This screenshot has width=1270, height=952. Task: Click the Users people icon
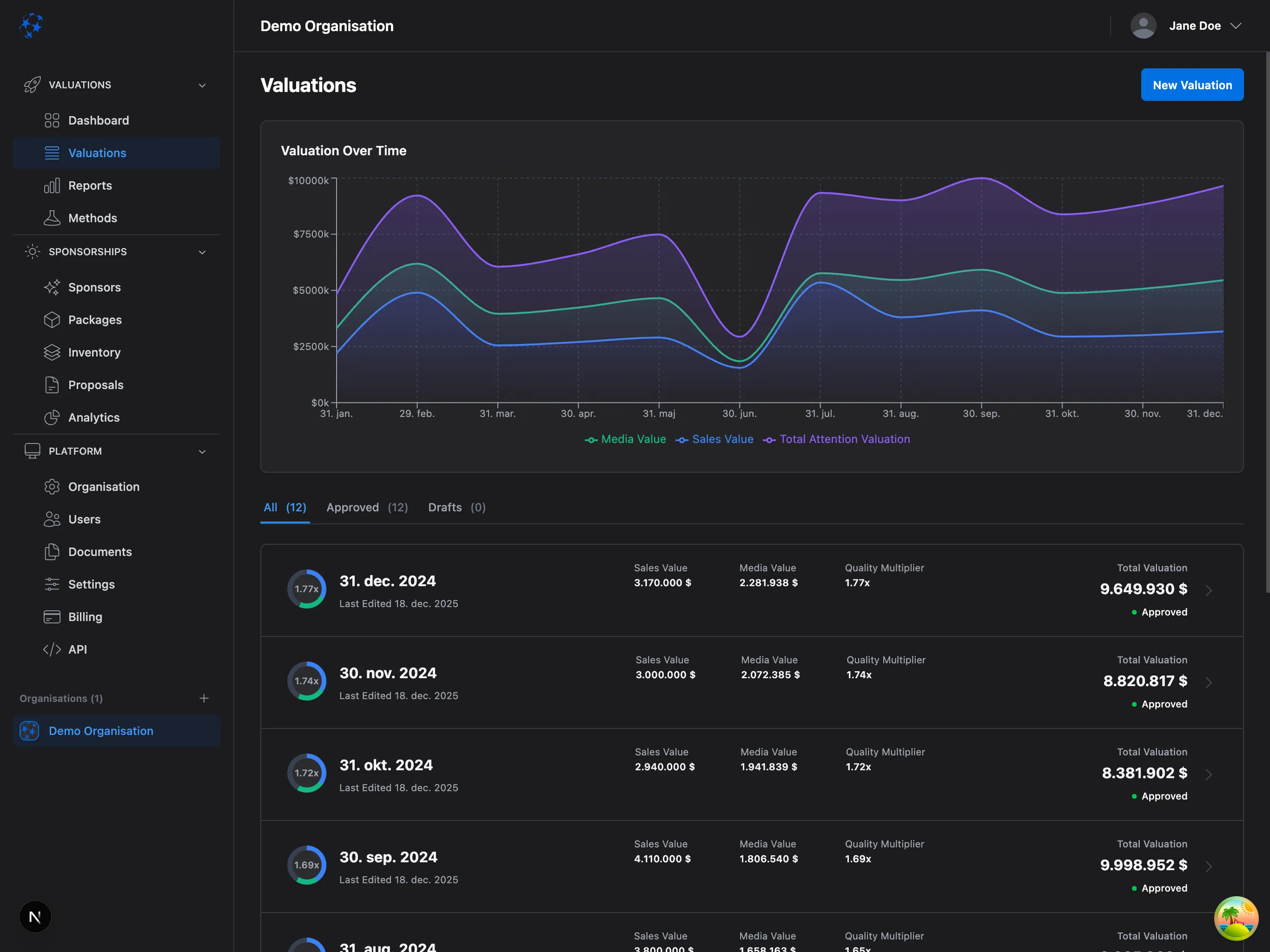52,519
